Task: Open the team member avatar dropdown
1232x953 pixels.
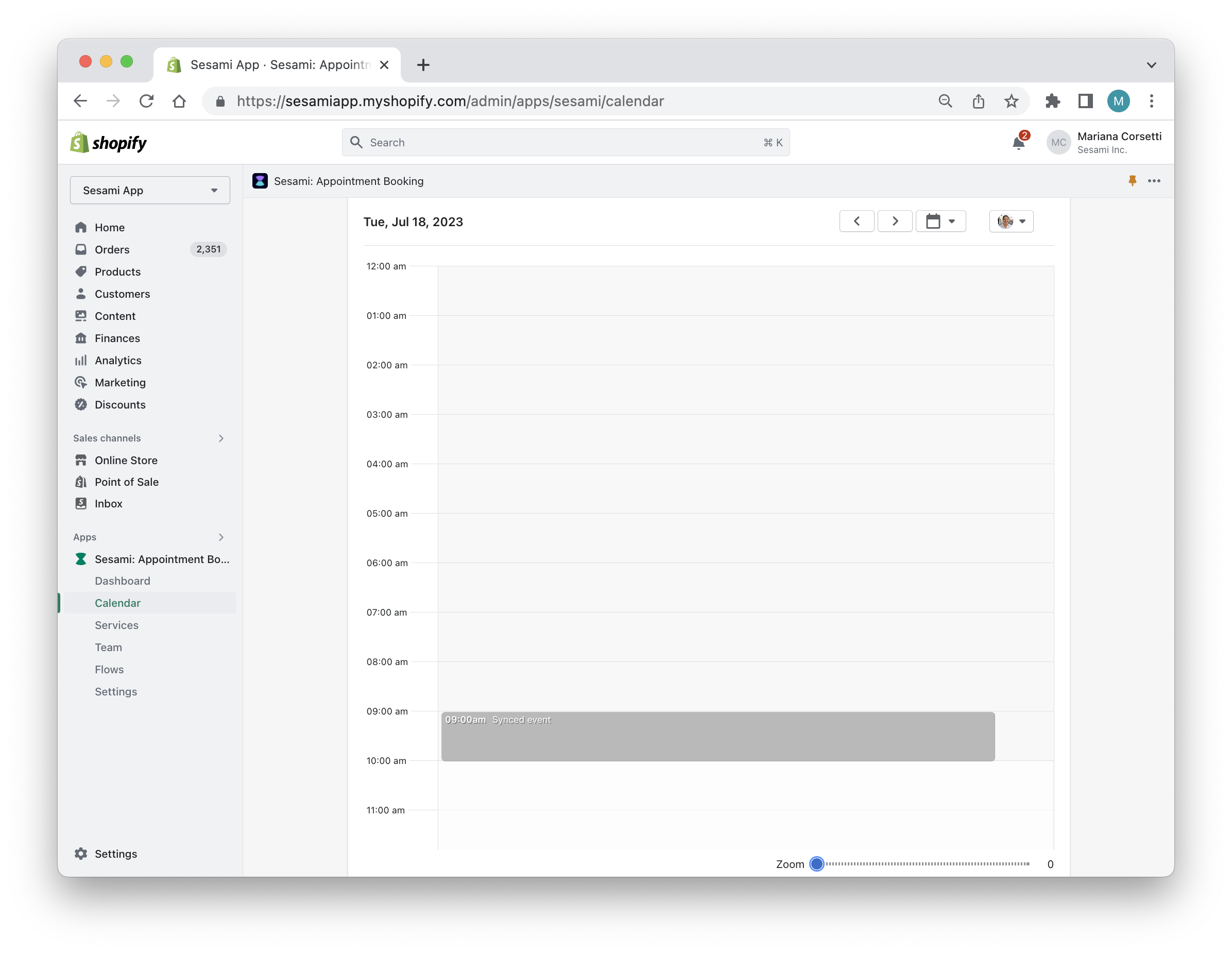Action: coord(1011,221)
